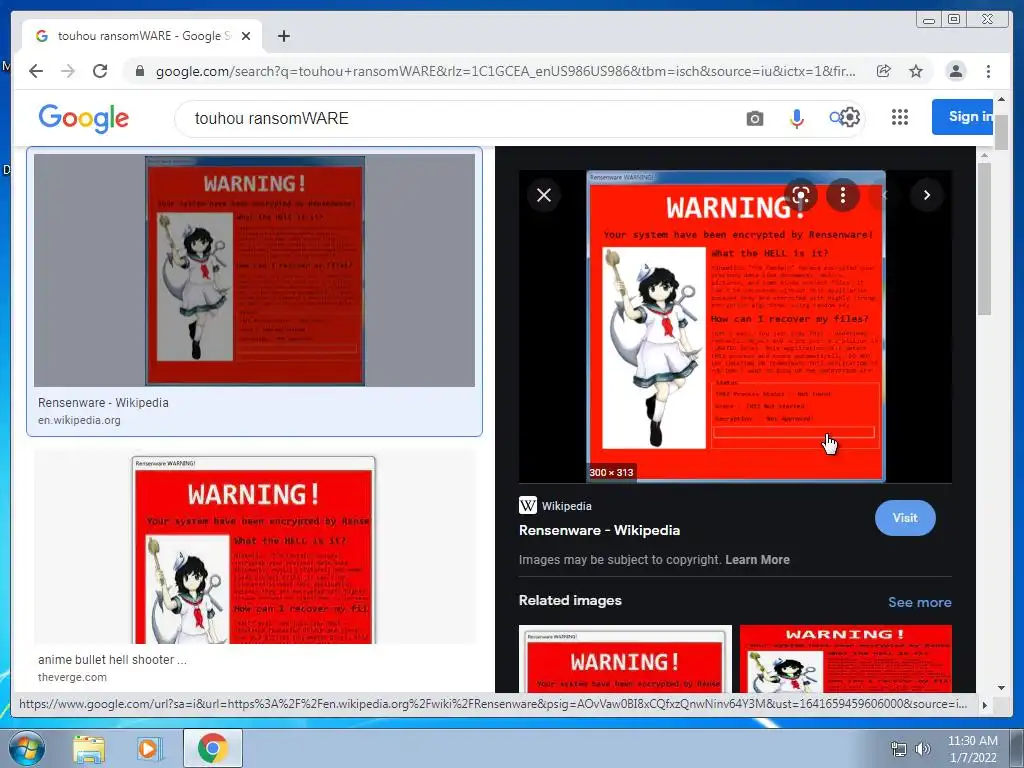The image size is (1024, 768).
Task: Select Rensenware Wikipedia result thumbnail
Action: pyautogui.click(x=255, y=270)
